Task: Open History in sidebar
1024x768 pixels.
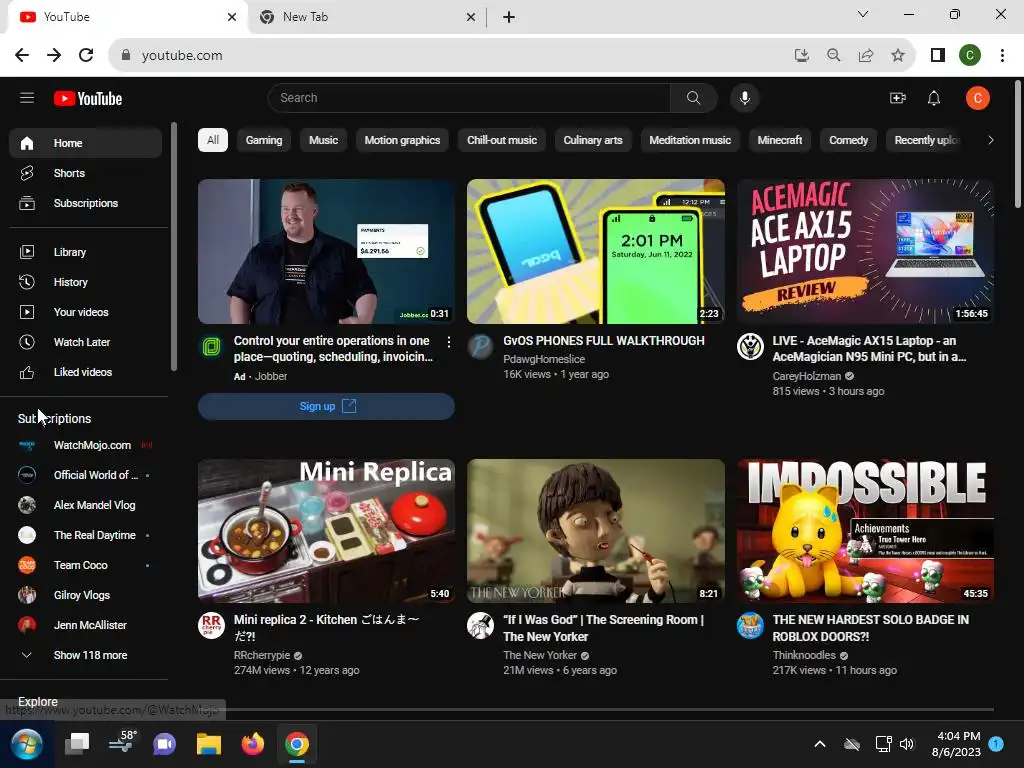Action: click(86, 282)
